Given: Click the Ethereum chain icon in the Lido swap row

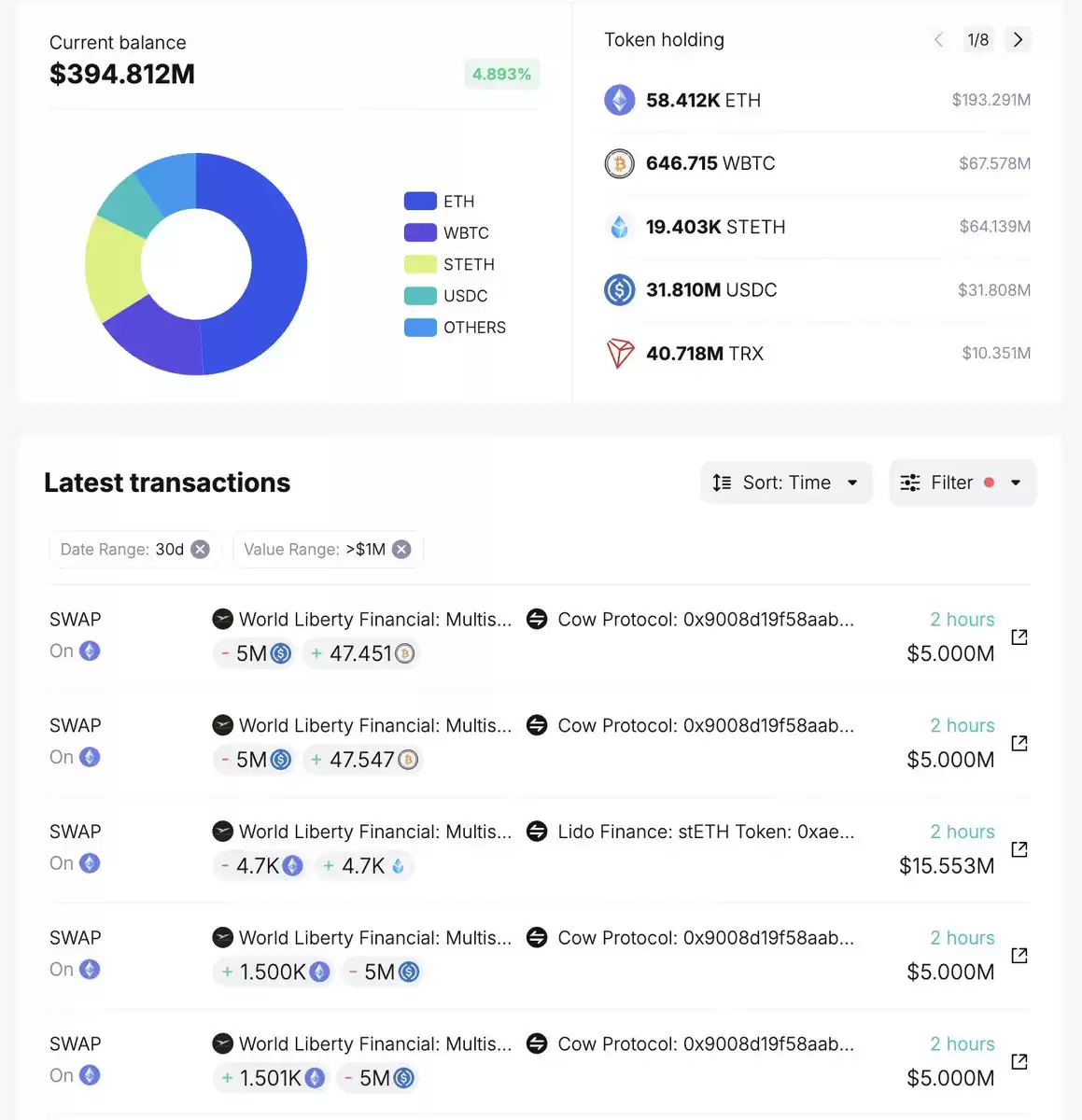Looking at the screenshot, I should [x=90, y=863].
